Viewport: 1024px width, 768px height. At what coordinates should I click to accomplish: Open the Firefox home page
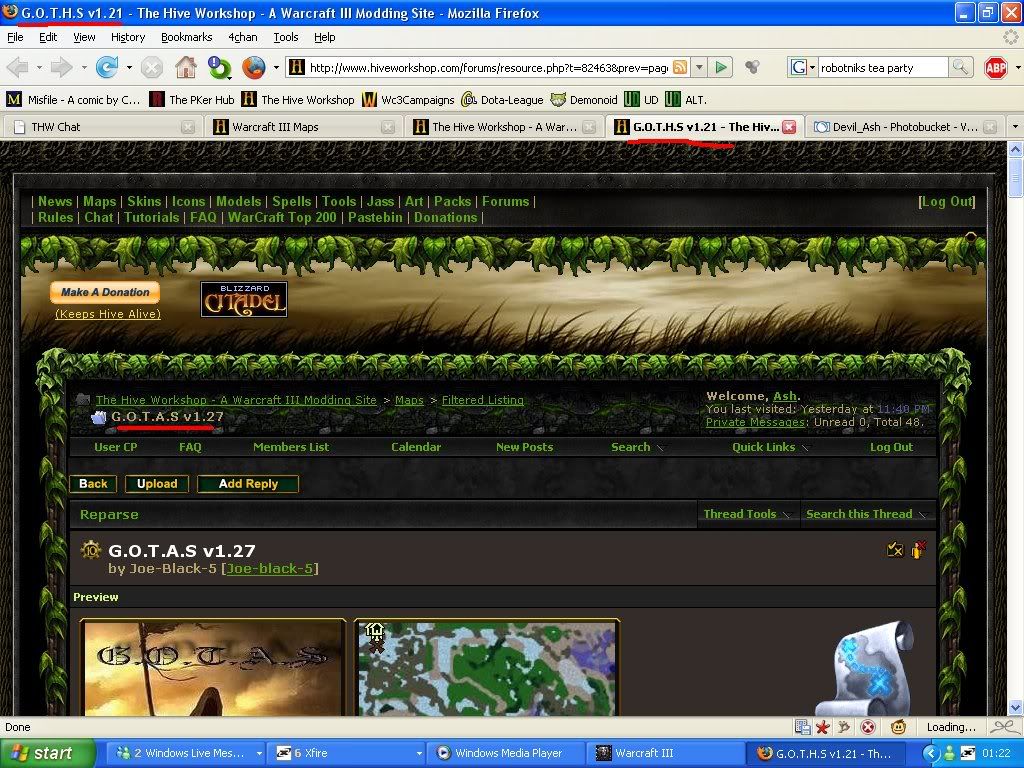click(x=186, y=67)
